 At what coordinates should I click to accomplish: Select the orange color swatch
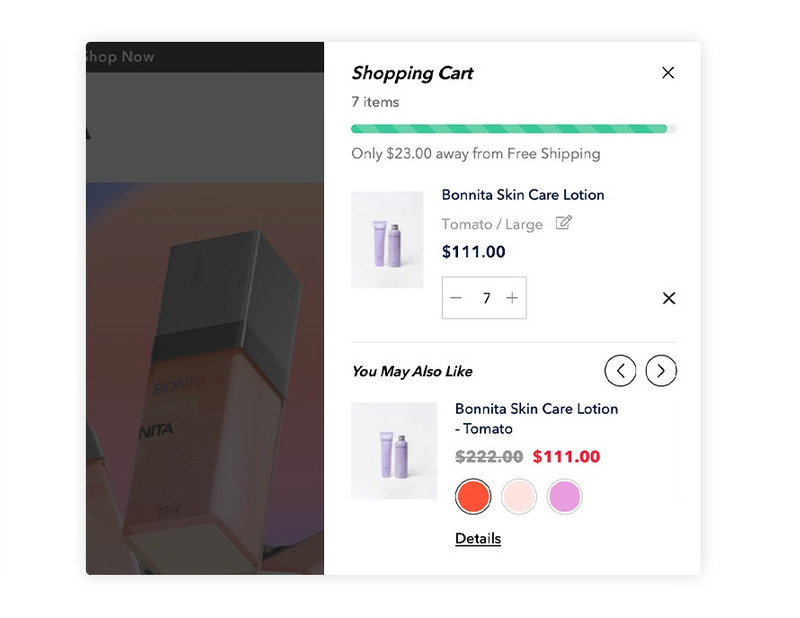point(472,496)
